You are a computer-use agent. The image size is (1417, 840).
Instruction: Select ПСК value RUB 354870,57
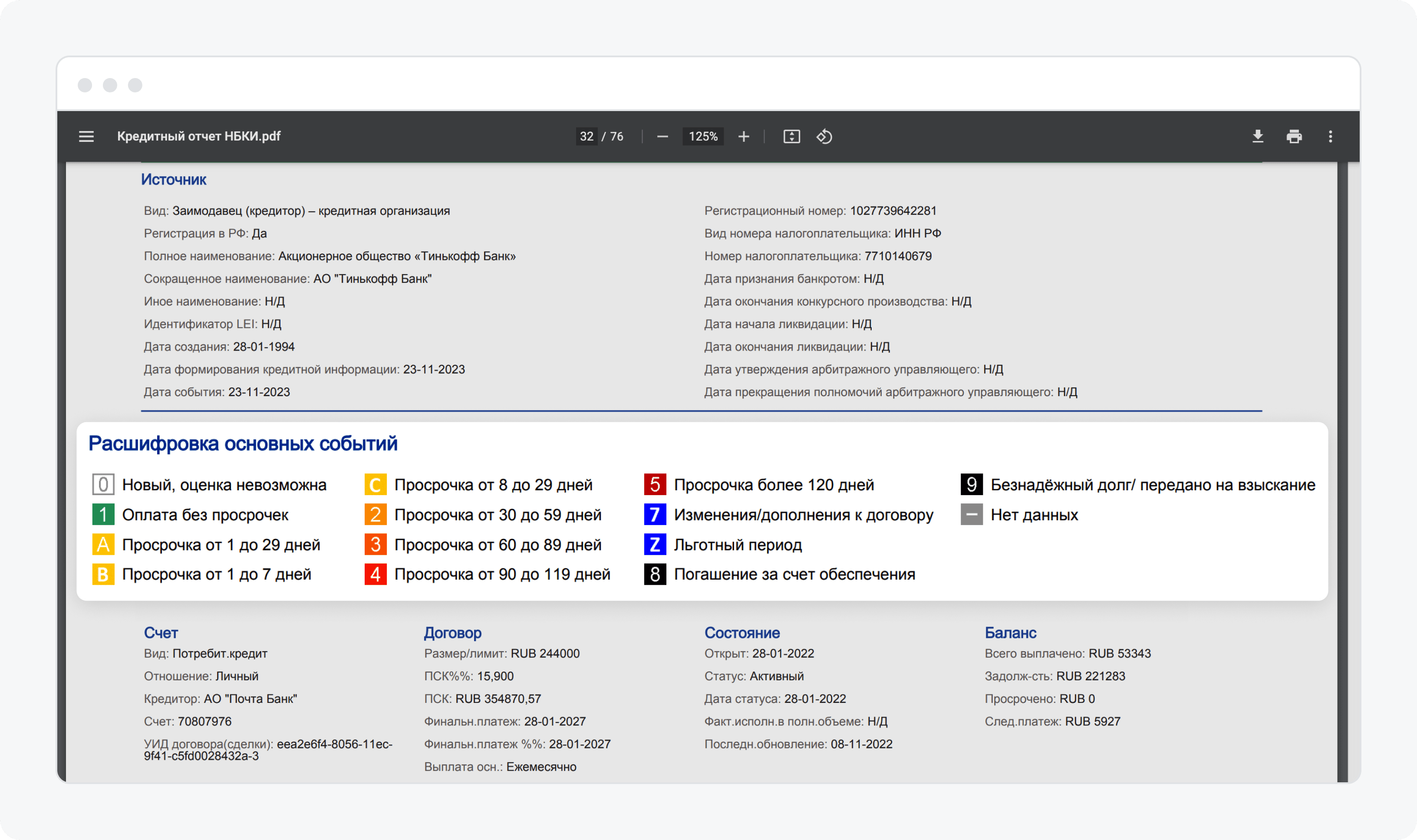click(x=498, y=699)
